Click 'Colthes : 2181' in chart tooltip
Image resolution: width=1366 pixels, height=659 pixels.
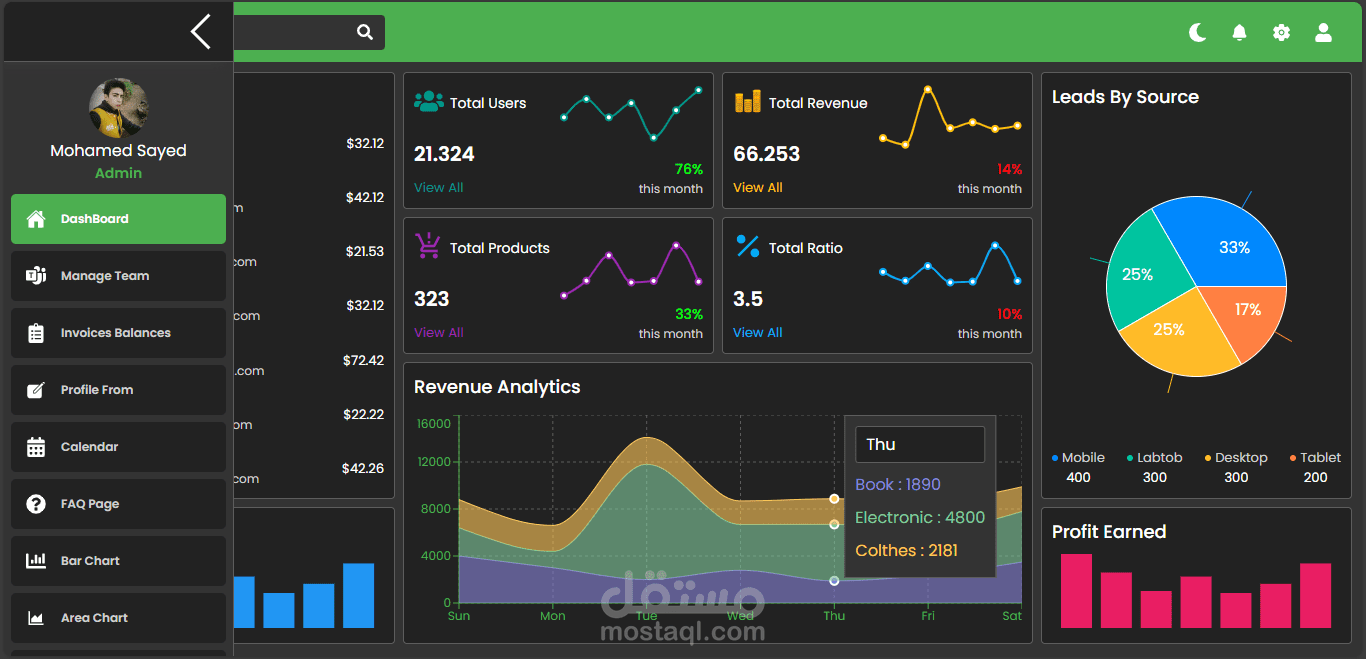coord(906,551)
